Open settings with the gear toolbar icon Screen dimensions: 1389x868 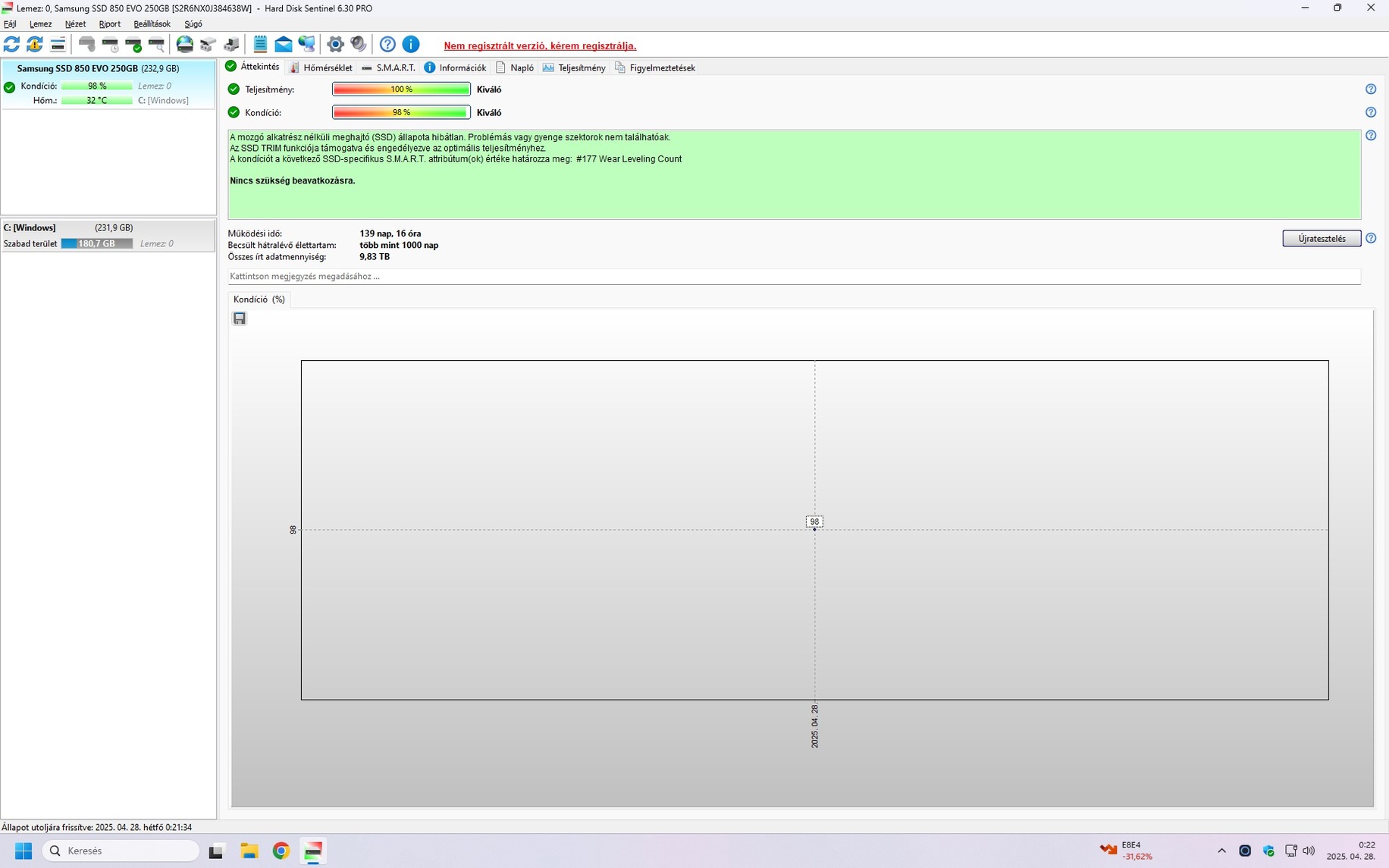pyautogui.click(x=335, y=44)
